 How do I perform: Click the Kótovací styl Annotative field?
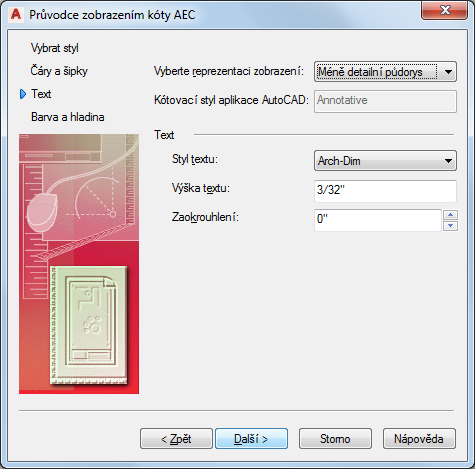[385, 101]
